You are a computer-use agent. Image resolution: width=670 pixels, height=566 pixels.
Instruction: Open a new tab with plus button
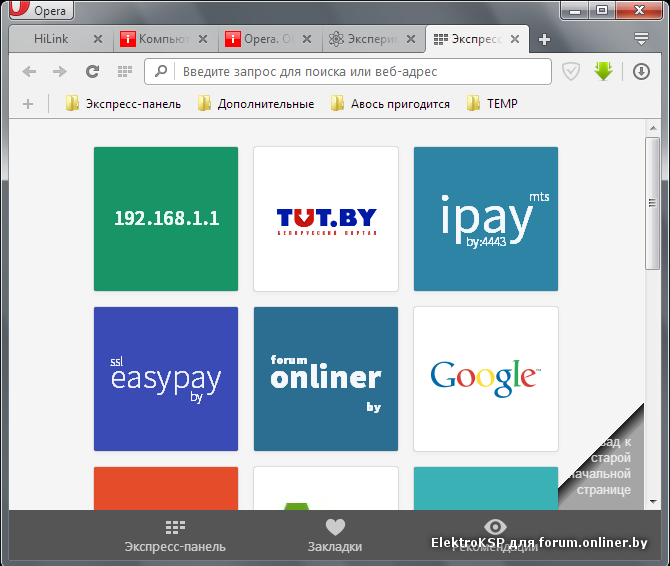pyautogui.click(x=544, y=40)
